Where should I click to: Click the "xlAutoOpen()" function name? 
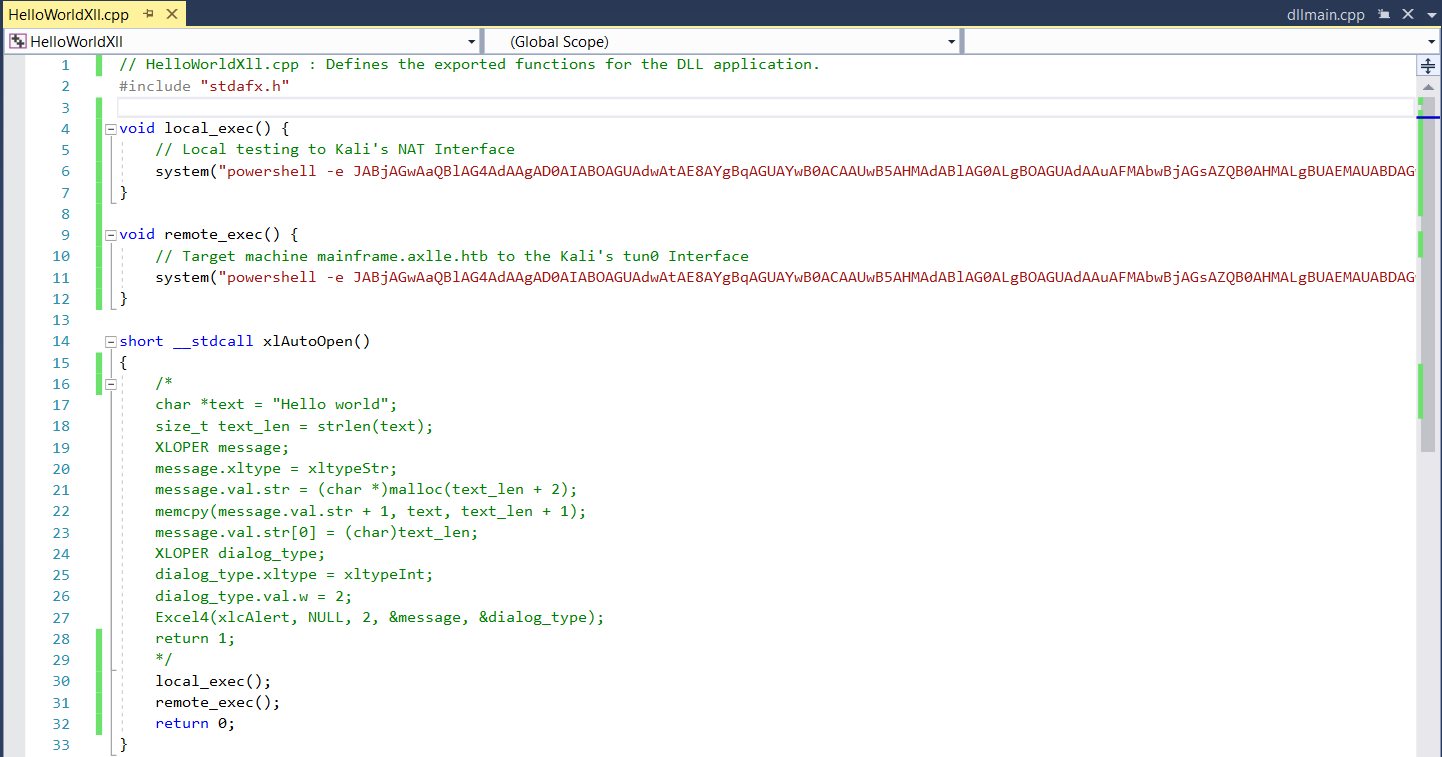(316, 341)
